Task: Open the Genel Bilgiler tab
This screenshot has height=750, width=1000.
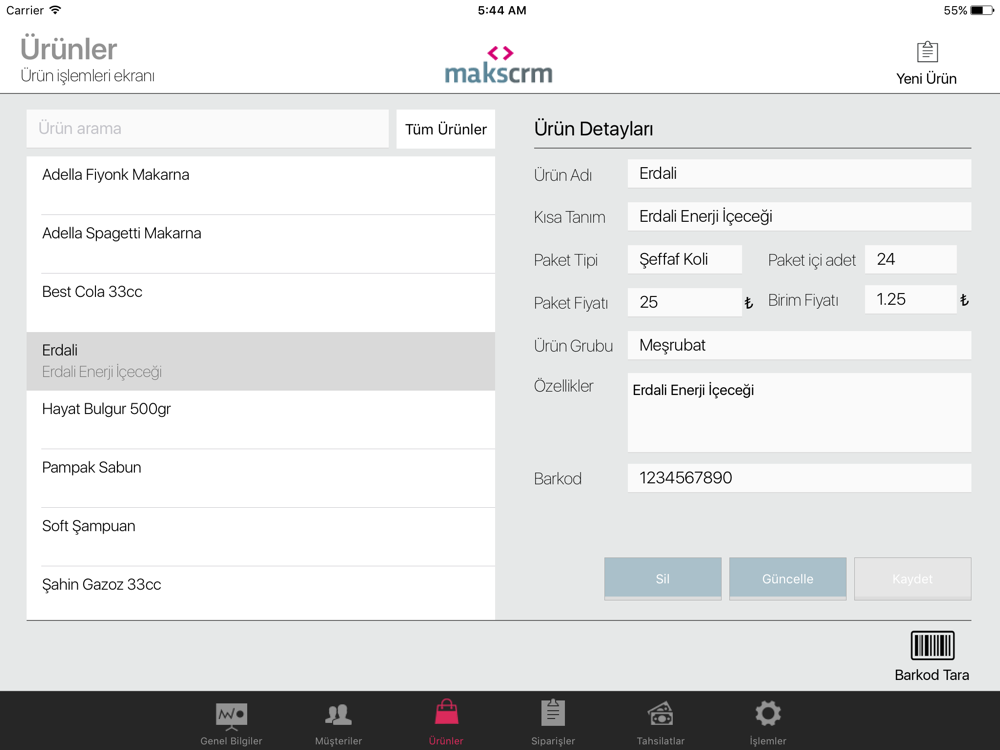Action: pyautogui.click(x=231, y=723)
